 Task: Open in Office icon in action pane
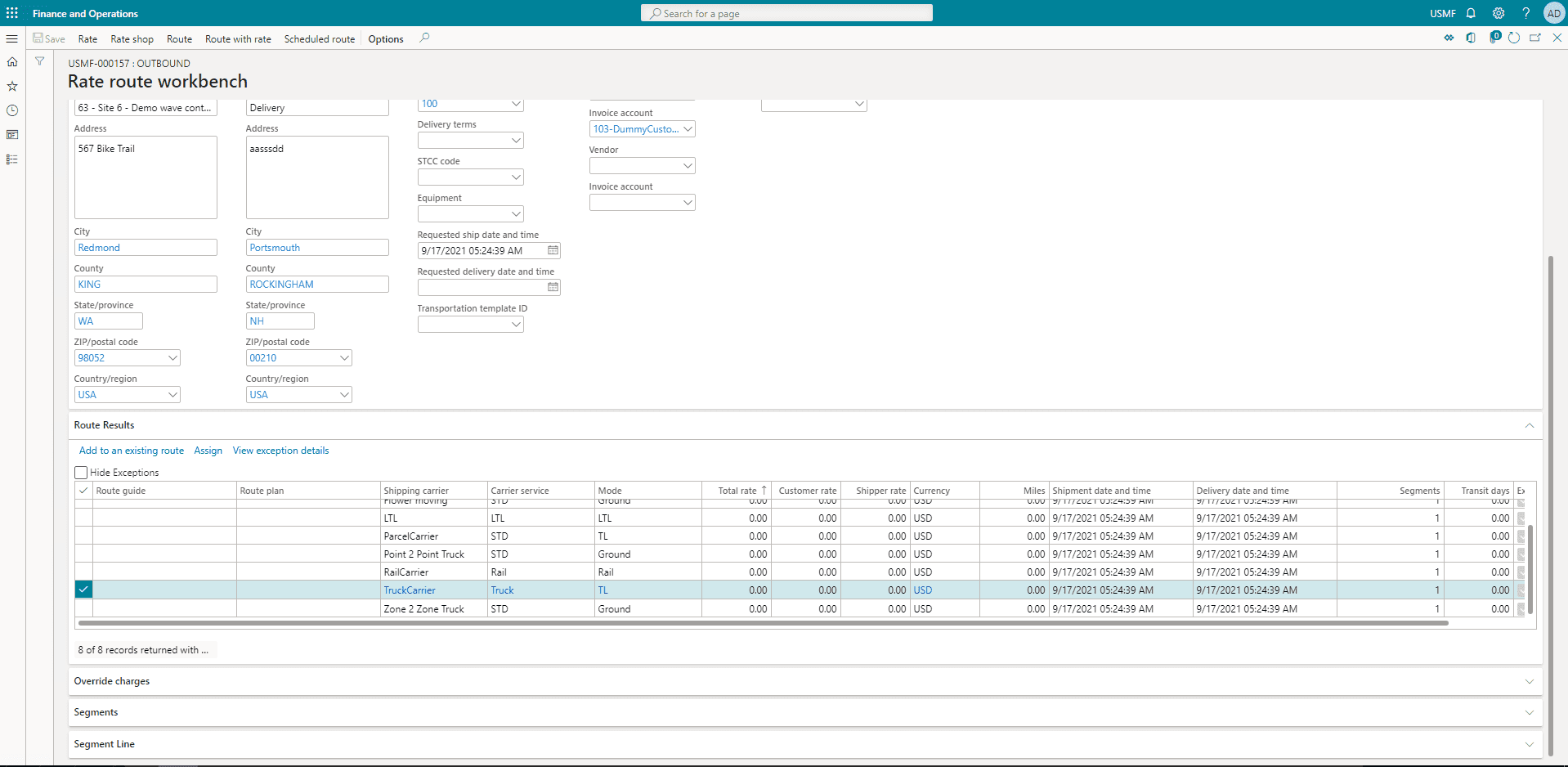tap(1471, 38)
